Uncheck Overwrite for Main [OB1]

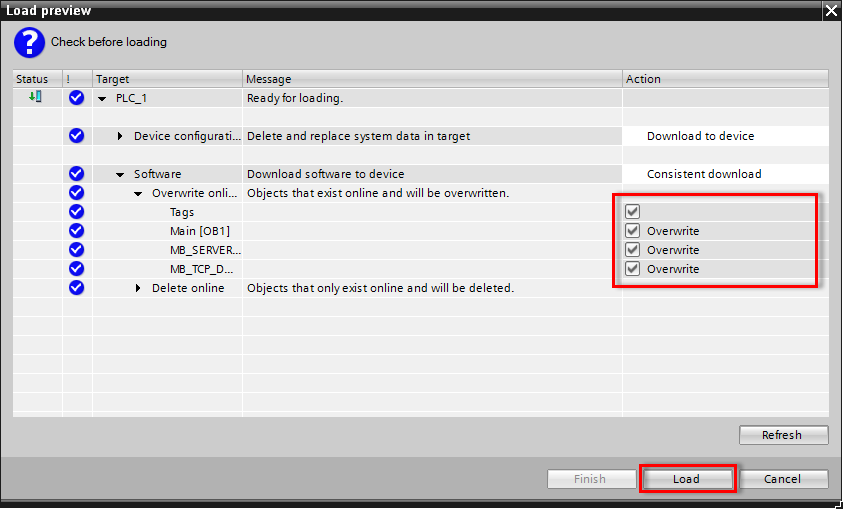[632, 231]
